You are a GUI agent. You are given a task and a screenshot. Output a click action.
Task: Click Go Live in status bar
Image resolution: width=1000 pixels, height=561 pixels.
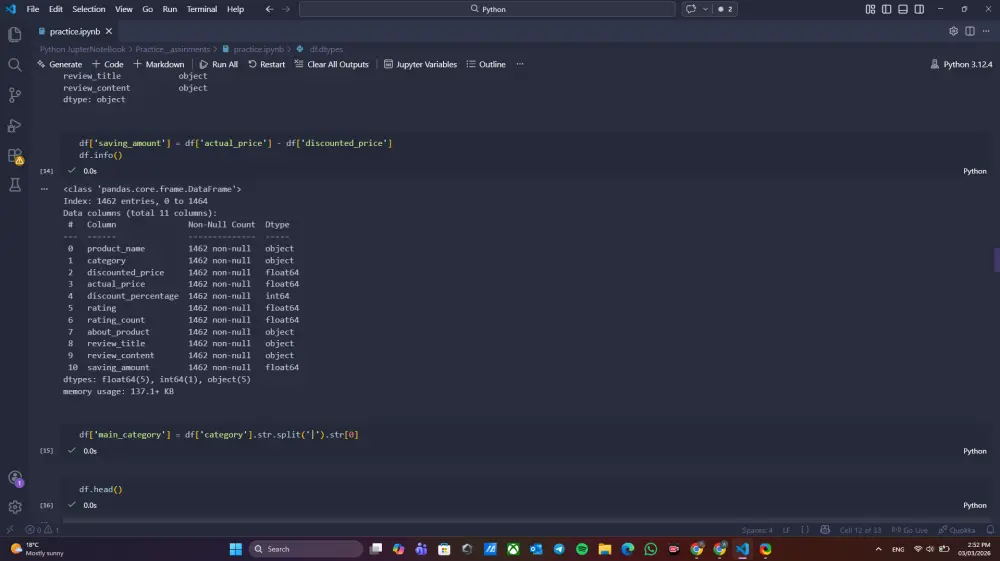[909, 530]
